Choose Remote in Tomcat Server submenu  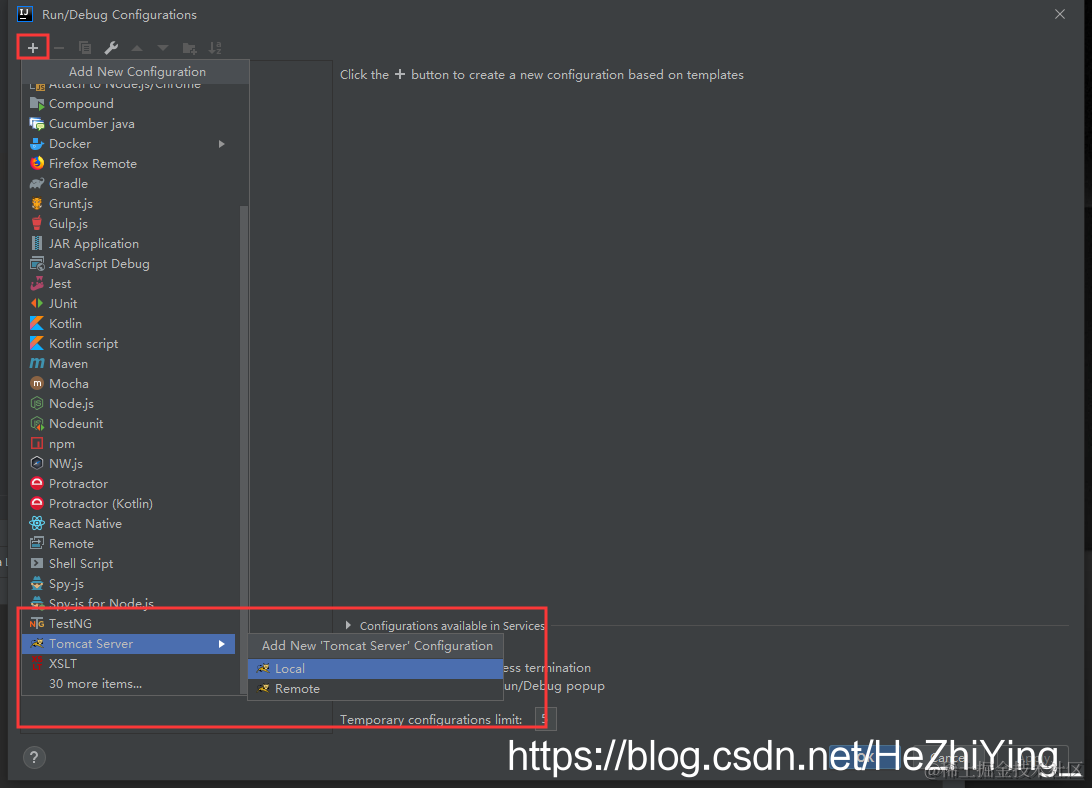point(375,689)
